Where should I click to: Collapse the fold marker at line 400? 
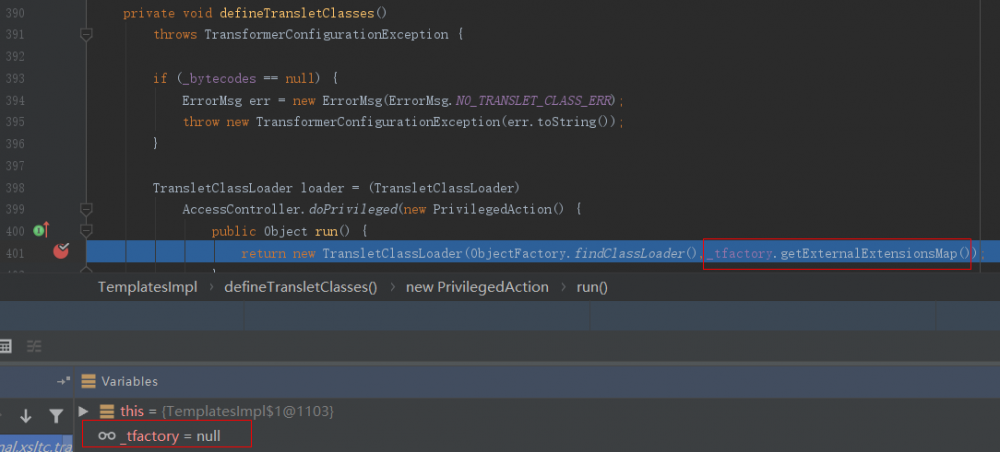coord(86,230)
